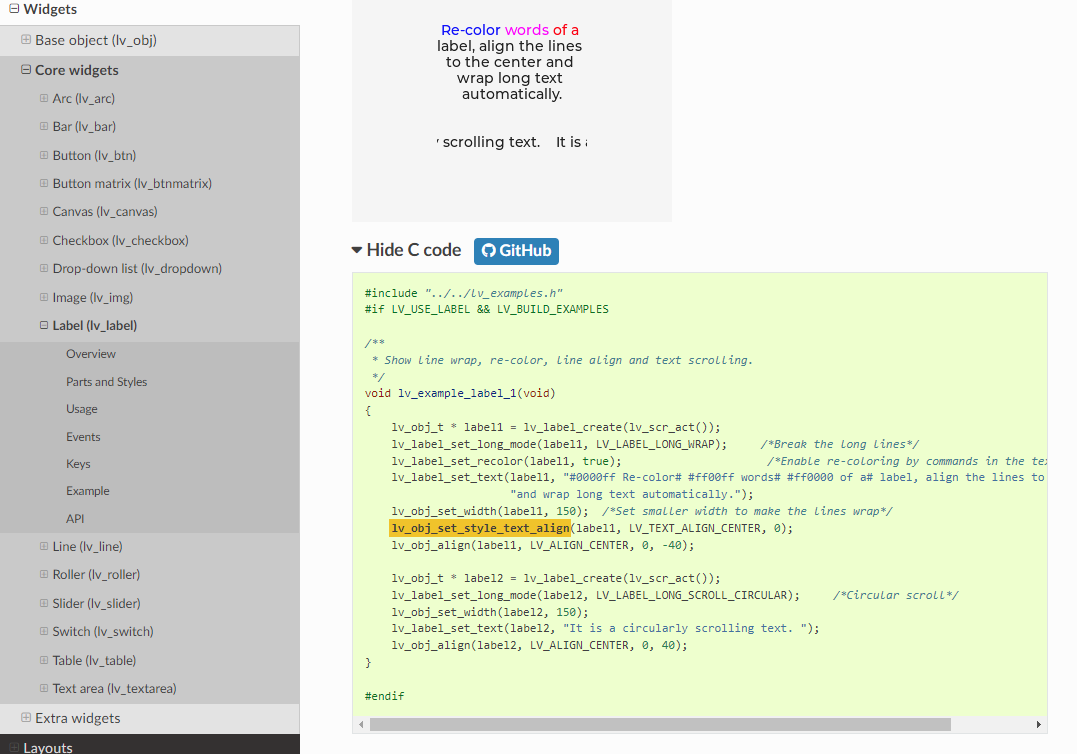Expand the Arc (lv_arc) plus icon

44,98
